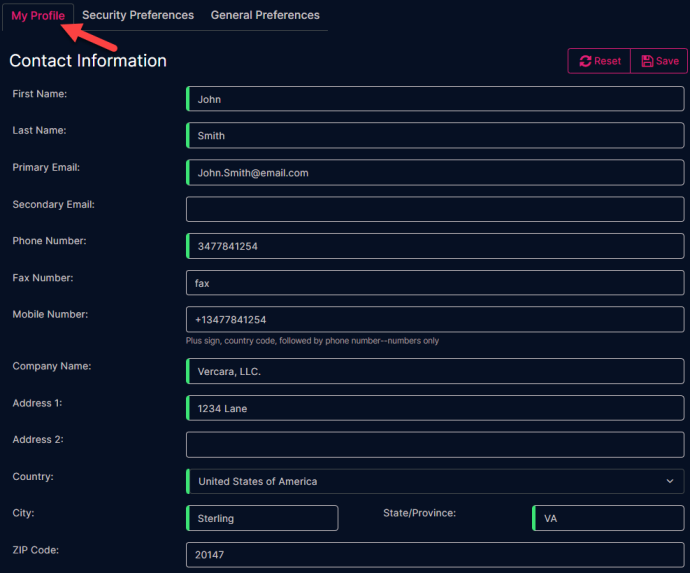
Task: Open the Security Preferences tab
Action: [x=138, y=15]
